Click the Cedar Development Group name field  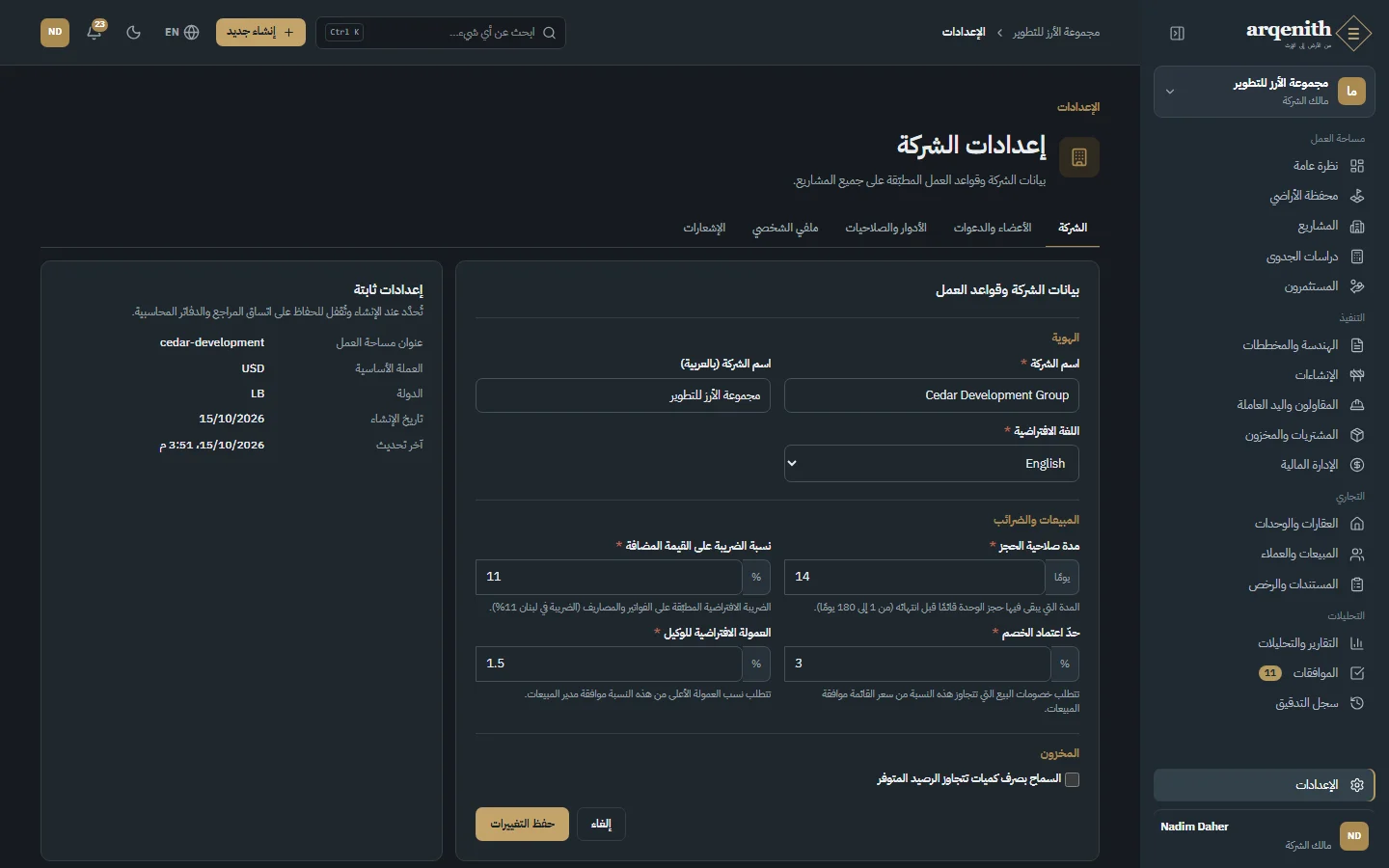pyautogui.click(x=932, y=395)
